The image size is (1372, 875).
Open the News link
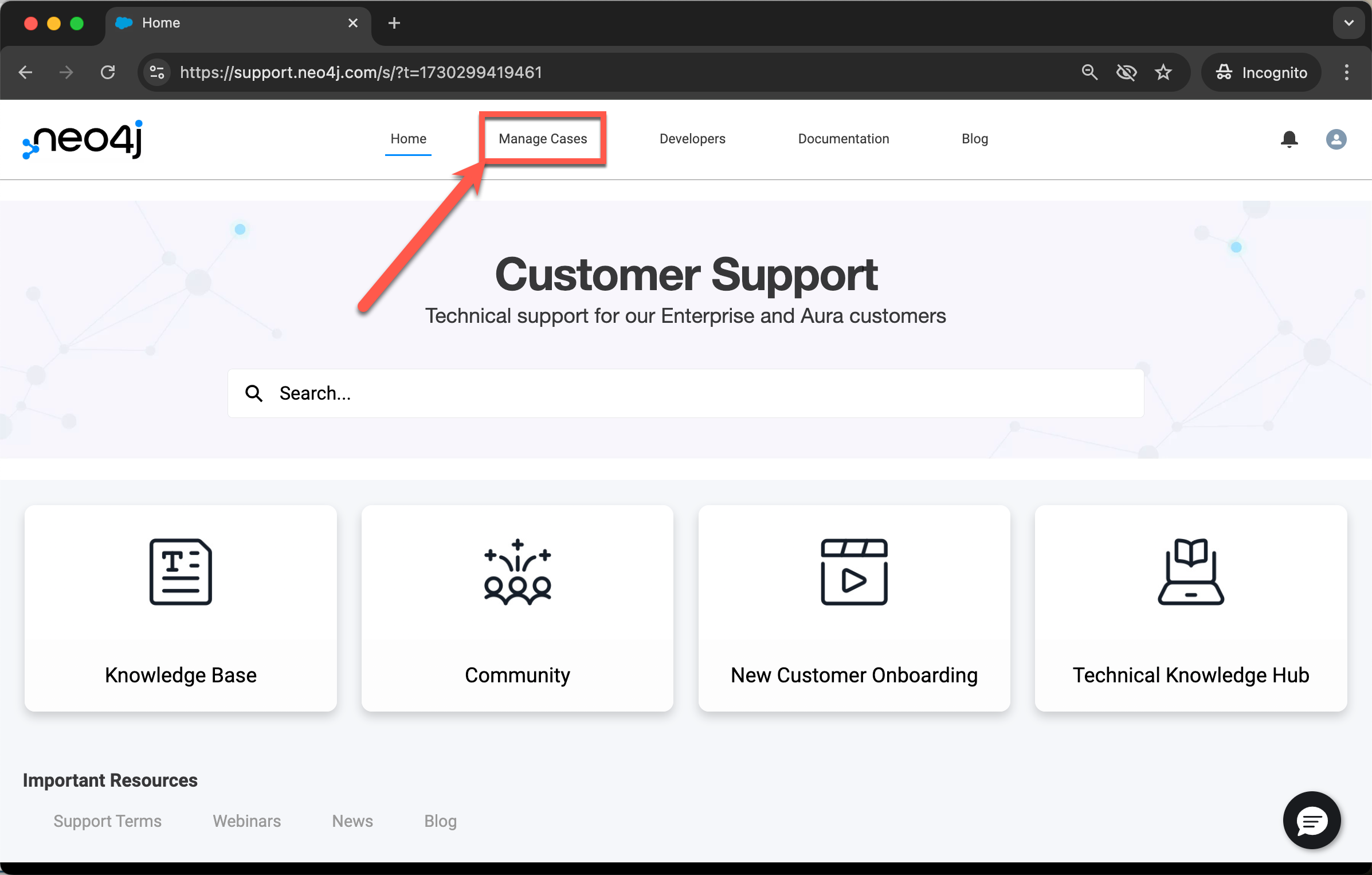[352, 821]
